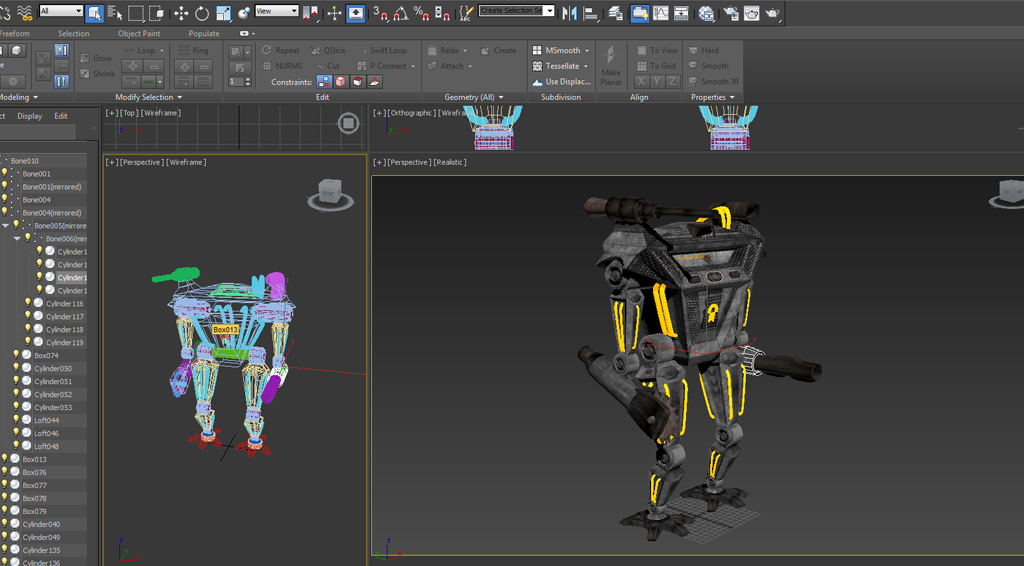Toggle the Angle Snap icon
Screen dimensions: 1024x566
(401, 13)
